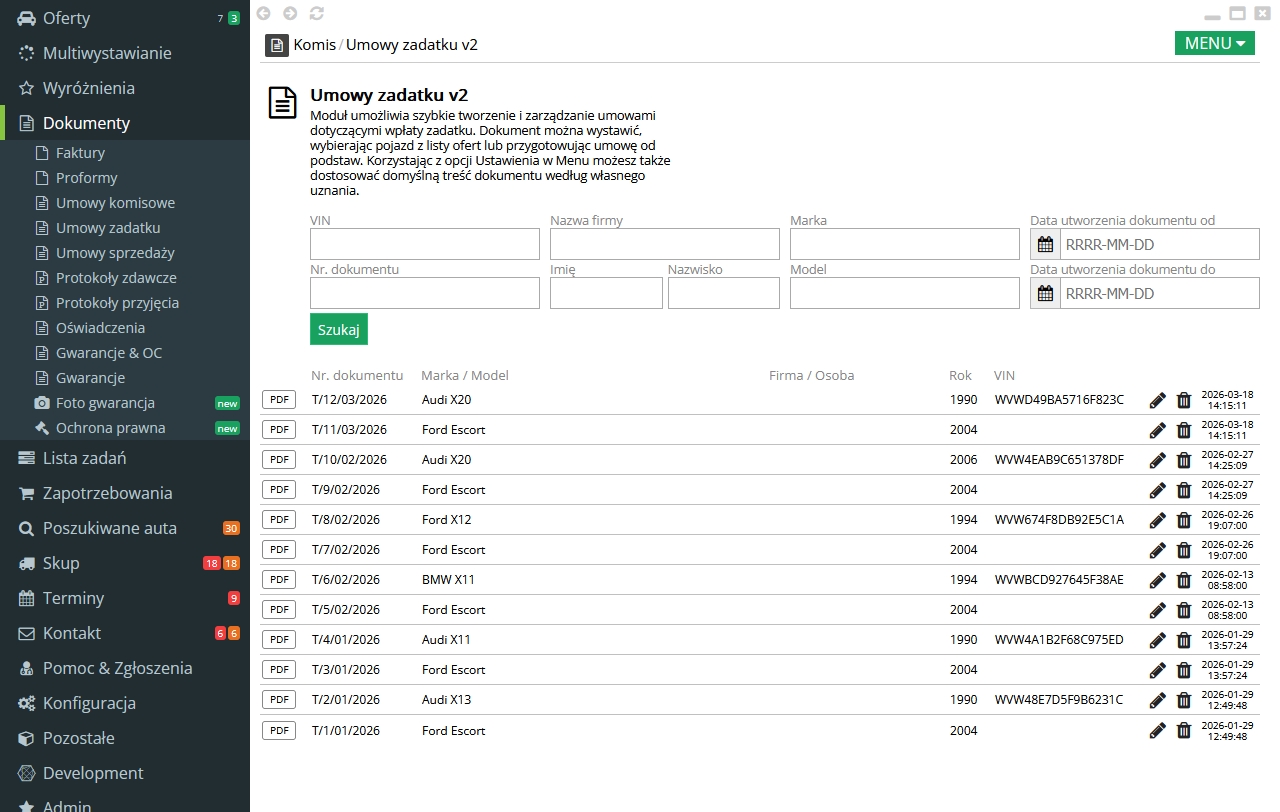The height and width of the screenshot is (812, 1280).
Task: Select Umowy sprzedaży from the sidebar
Action: [115, 253]
